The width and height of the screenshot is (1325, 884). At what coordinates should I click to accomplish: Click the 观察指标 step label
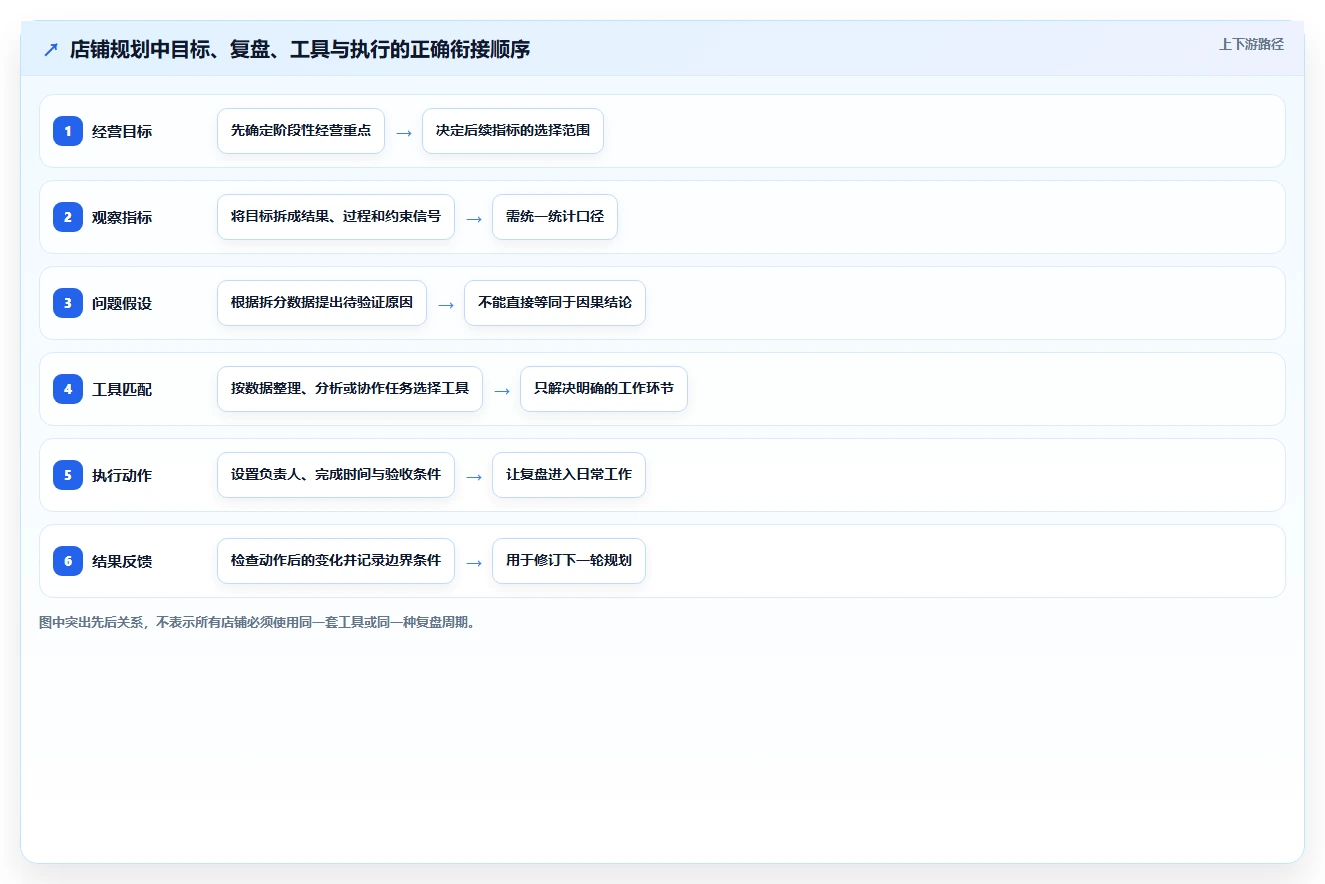pyautogui.click(x=122, y=217)
